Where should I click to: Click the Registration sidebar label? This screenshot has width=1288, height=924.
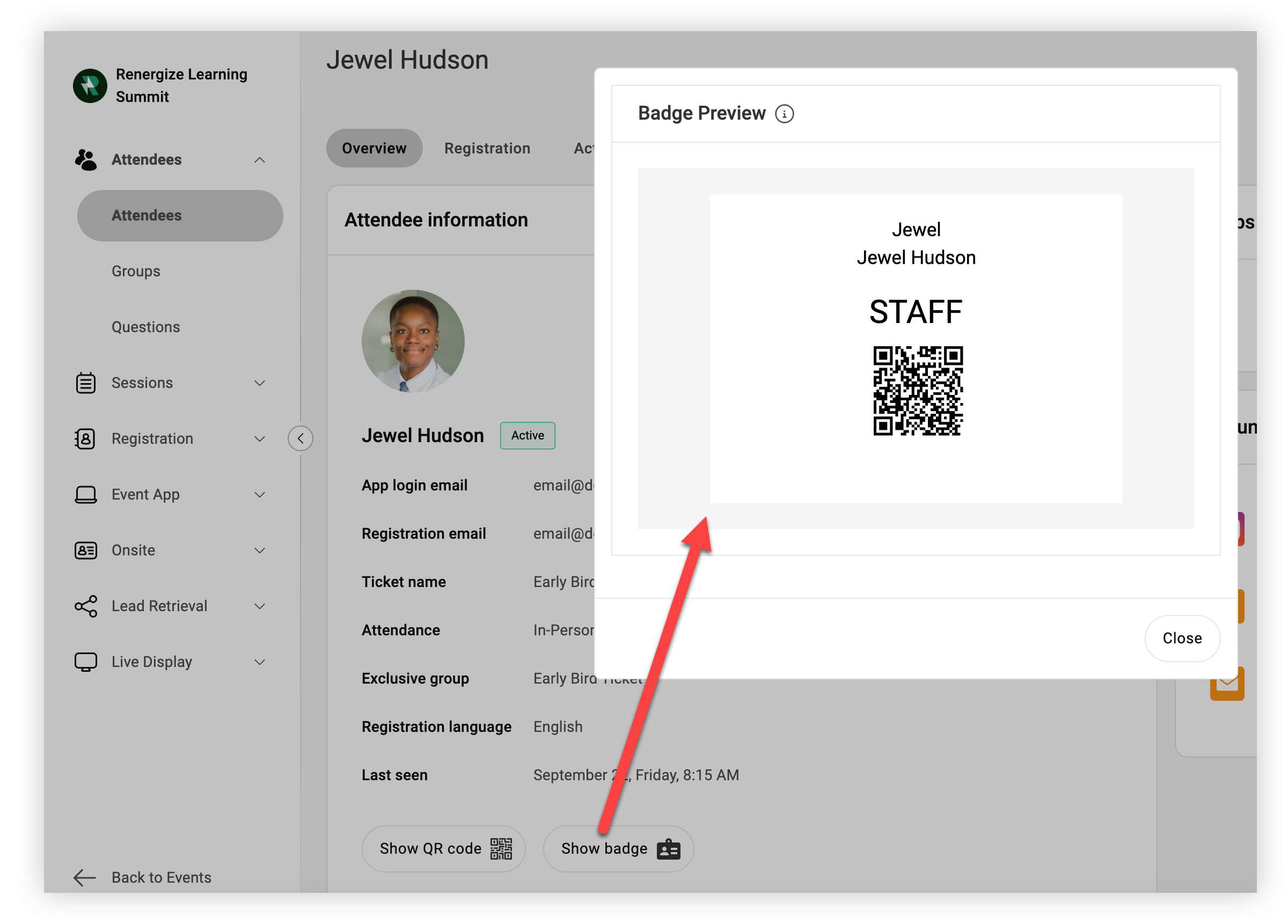(152, 438)
